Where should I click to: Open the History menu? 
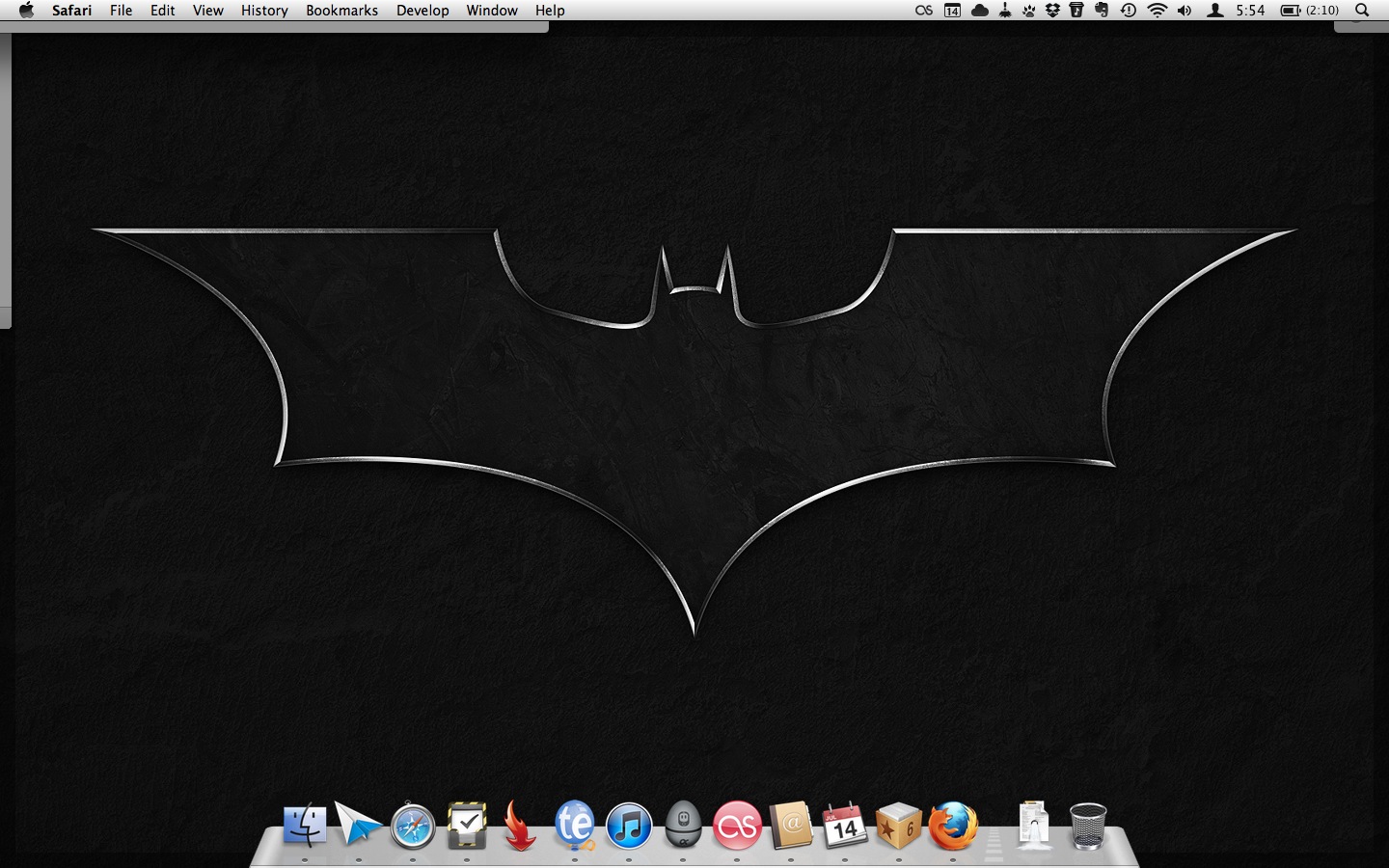264,11
